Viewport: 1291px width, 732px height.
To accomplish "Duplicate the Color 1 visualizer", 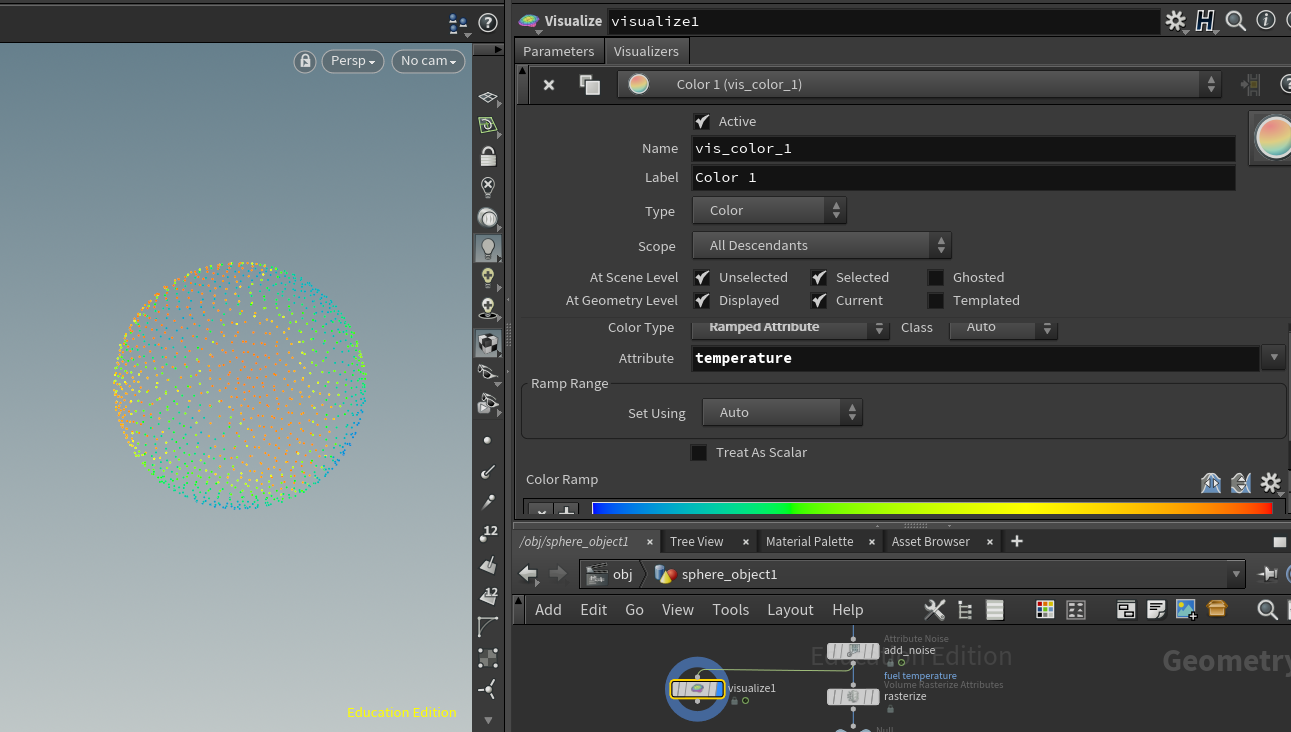I will tap(589, 85).
